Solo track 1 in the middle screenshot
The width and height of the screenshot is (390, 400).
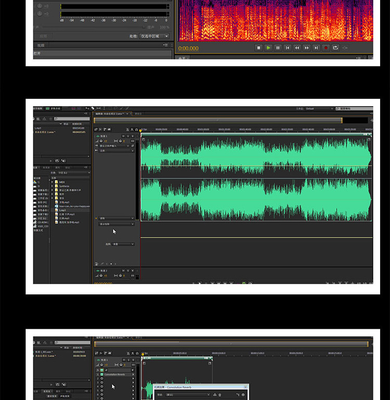[x=128, y=136]
